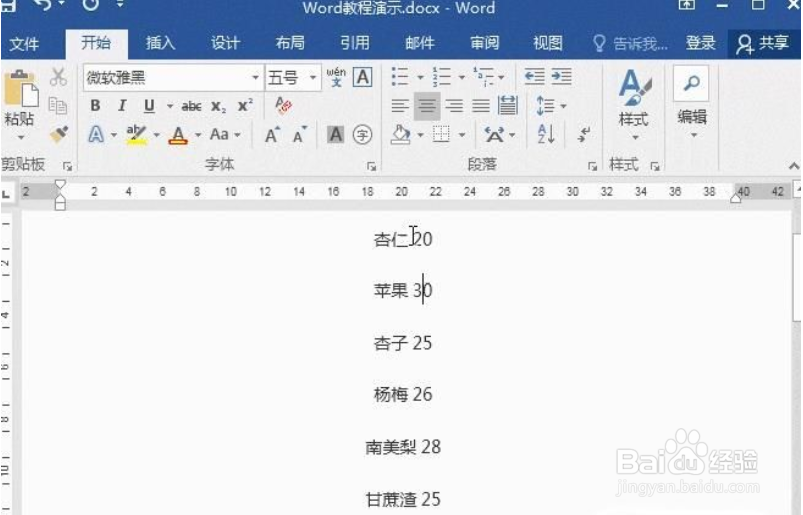This screenshot has width=803, height=515.
Task: Apply the red font color
Action: tap(178, 135)
